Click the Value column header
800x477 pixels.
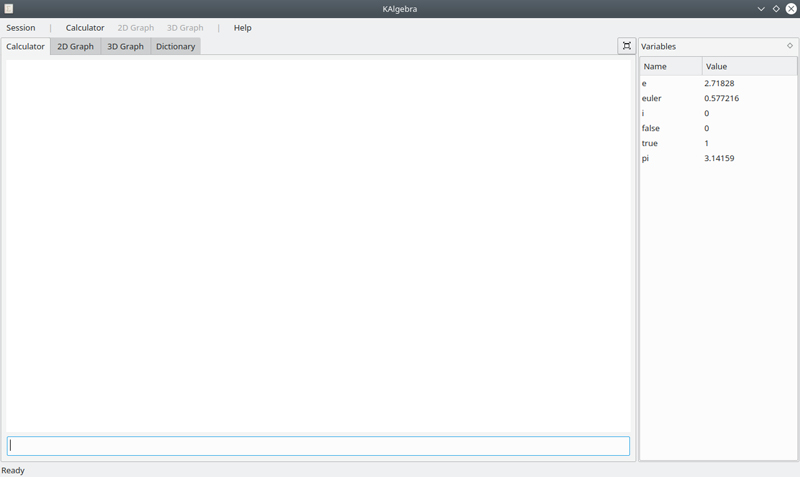click(x=748, y=66)
